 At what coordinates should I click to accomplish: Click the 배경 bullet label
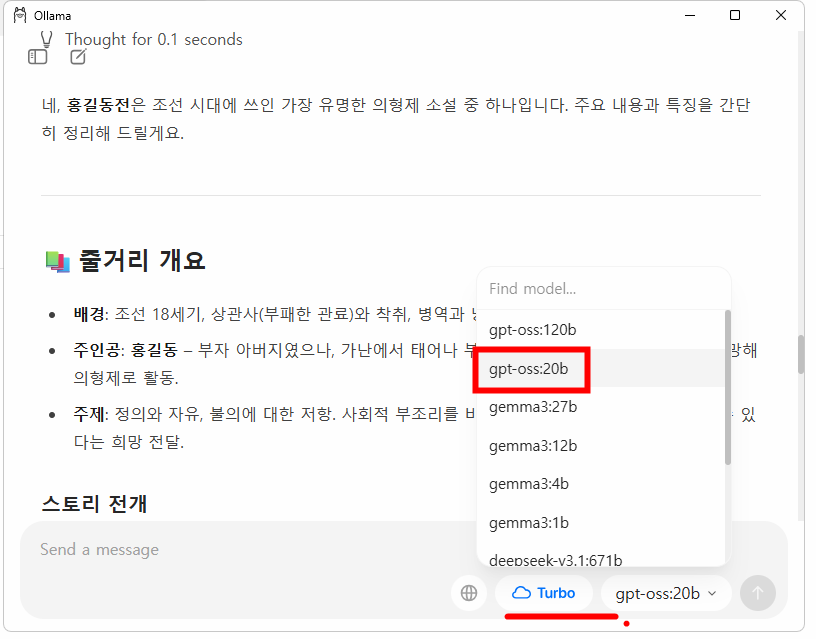coord(90,314)
